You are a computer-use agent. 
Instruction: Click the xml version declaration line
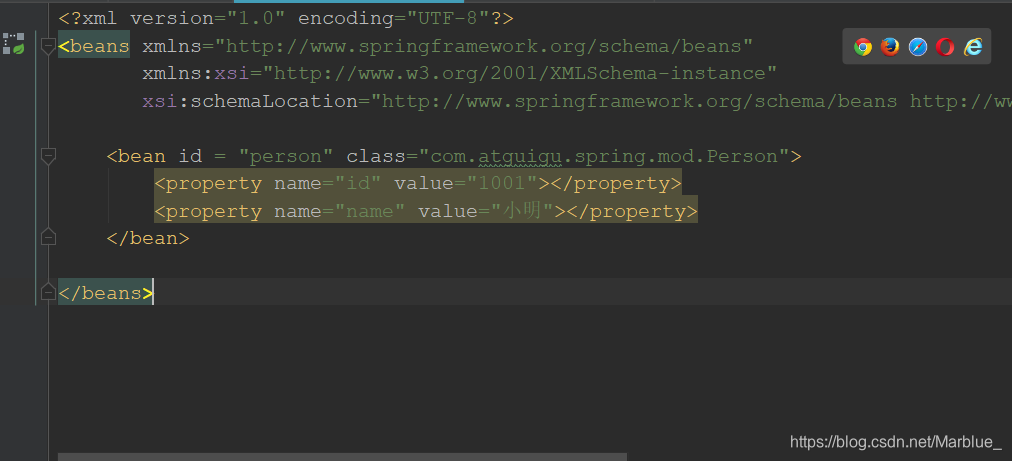286,19
